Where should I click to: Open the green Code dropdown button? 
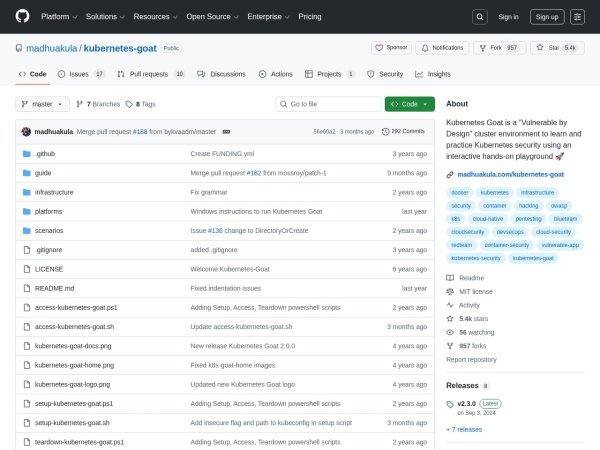(409, 104)
